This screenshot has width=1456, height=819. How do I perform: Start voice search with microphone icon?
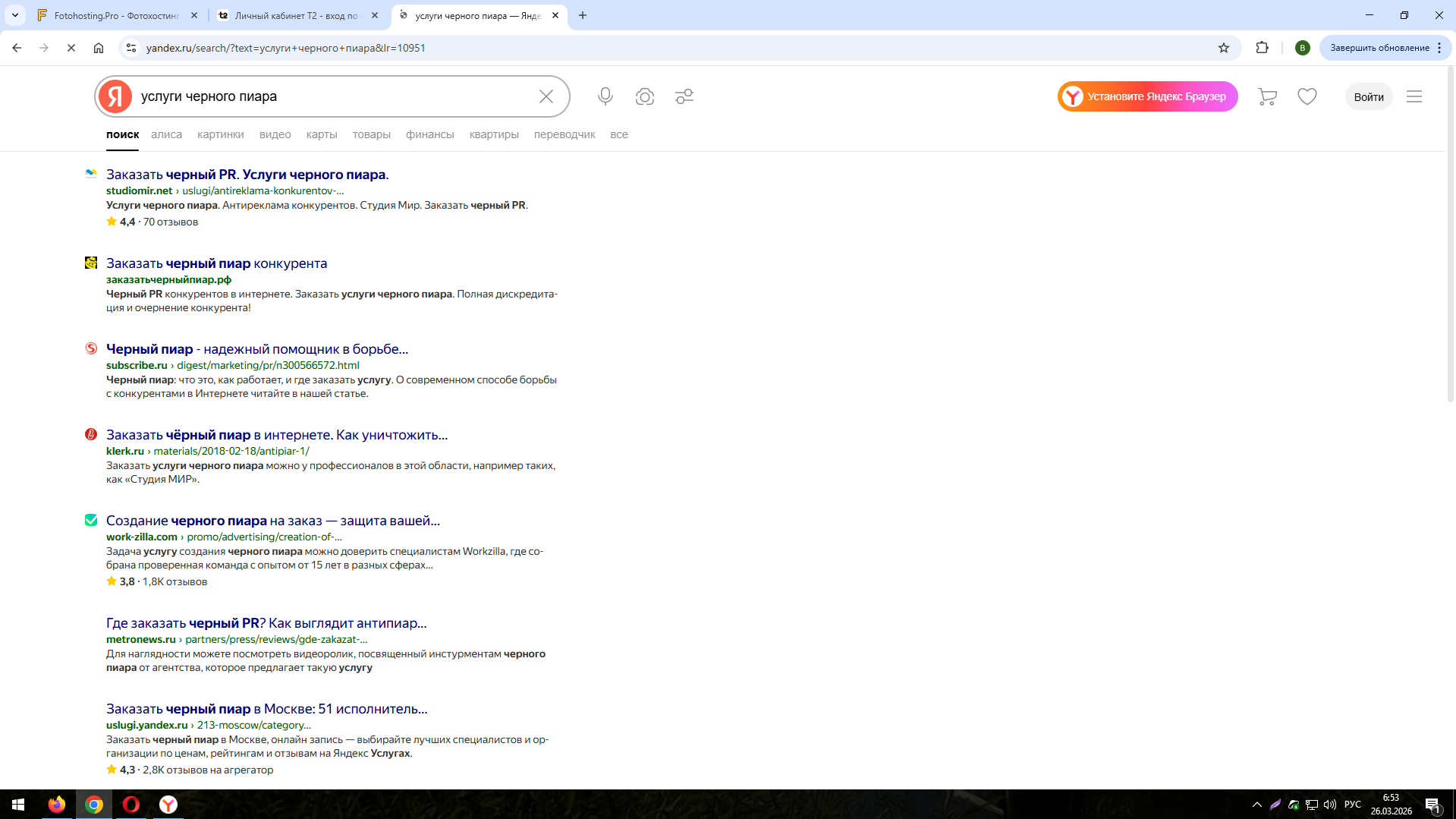tap(605, 96)
